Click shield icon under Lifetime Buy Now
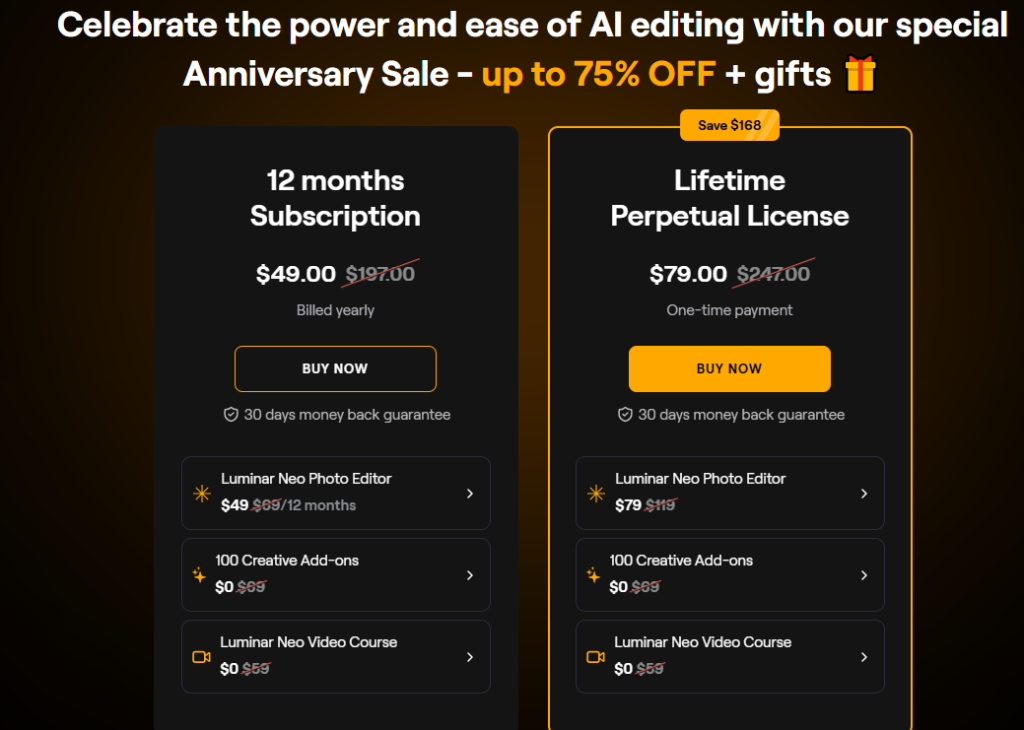The image size is (1024, 730). [625, 415]
